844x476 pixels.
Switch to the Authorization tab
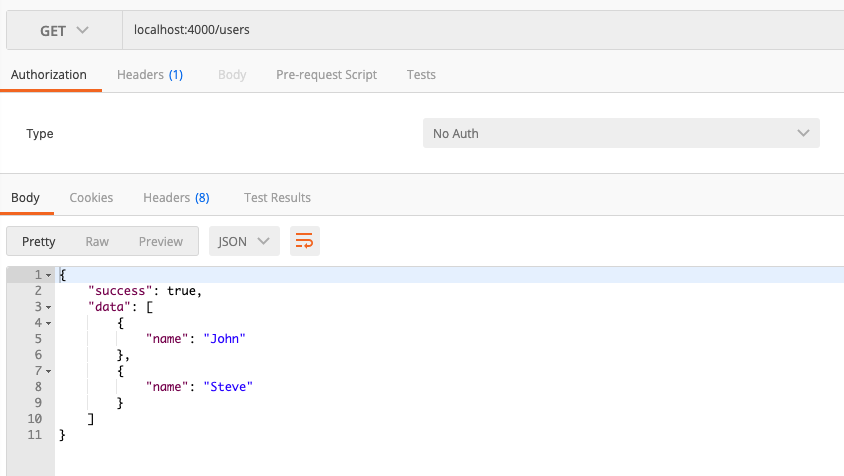coord(49,74)
